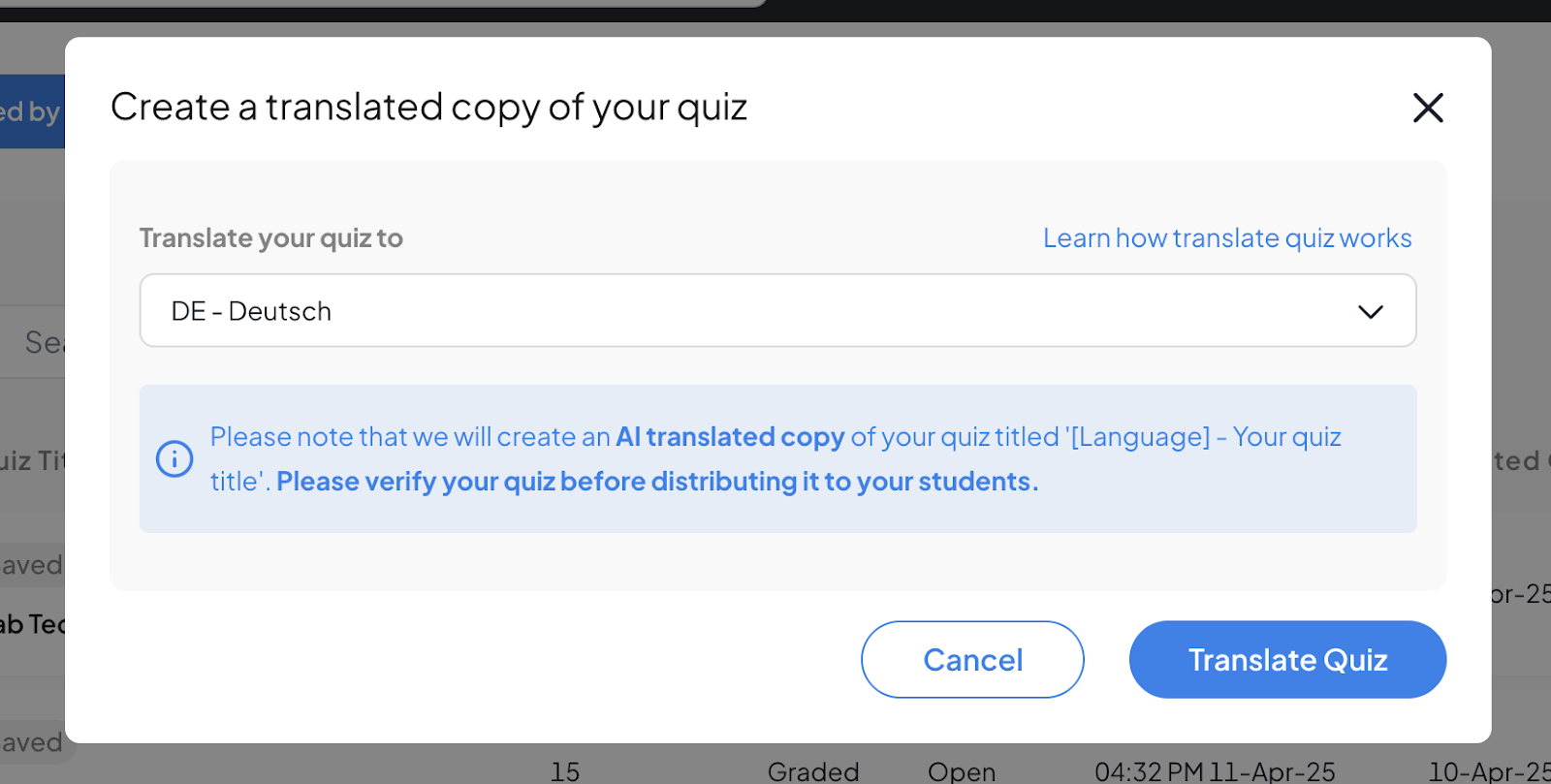The image size is (1551, 784).
Task: Click the Translate Quiz button
Action: click(1287, 660)
